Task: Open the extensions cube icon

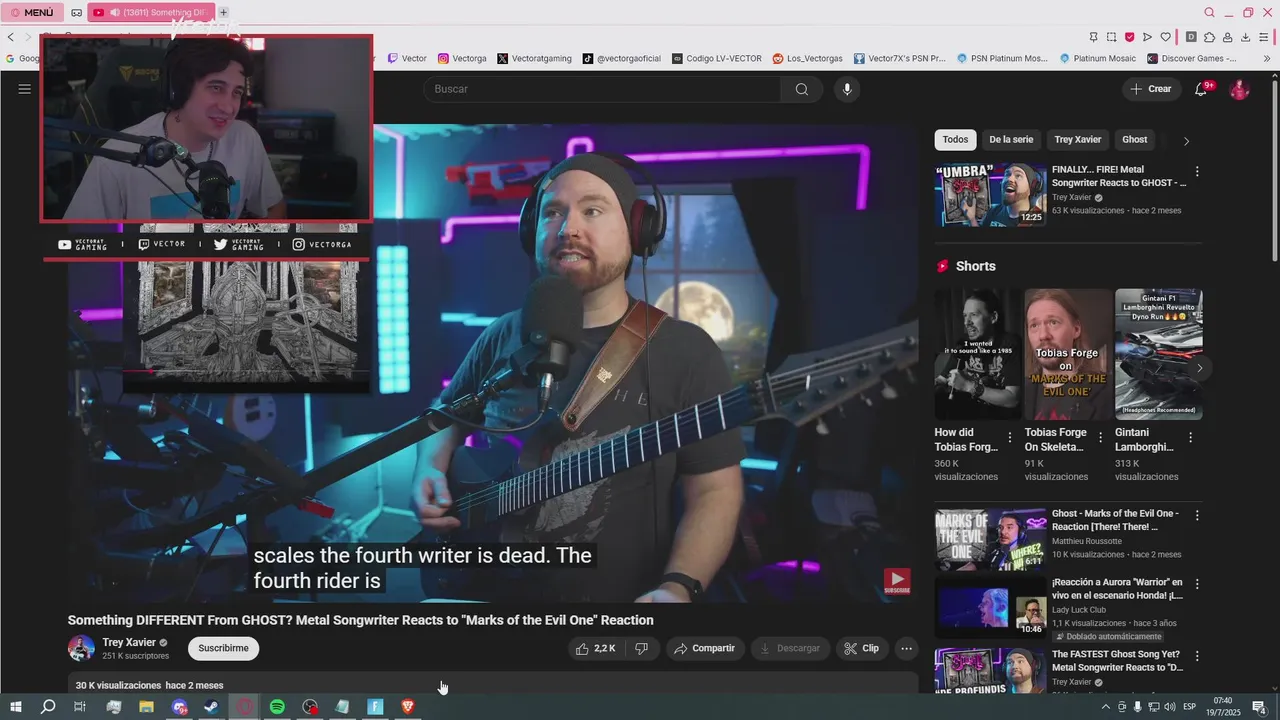Action: (x=1209, y=37)
